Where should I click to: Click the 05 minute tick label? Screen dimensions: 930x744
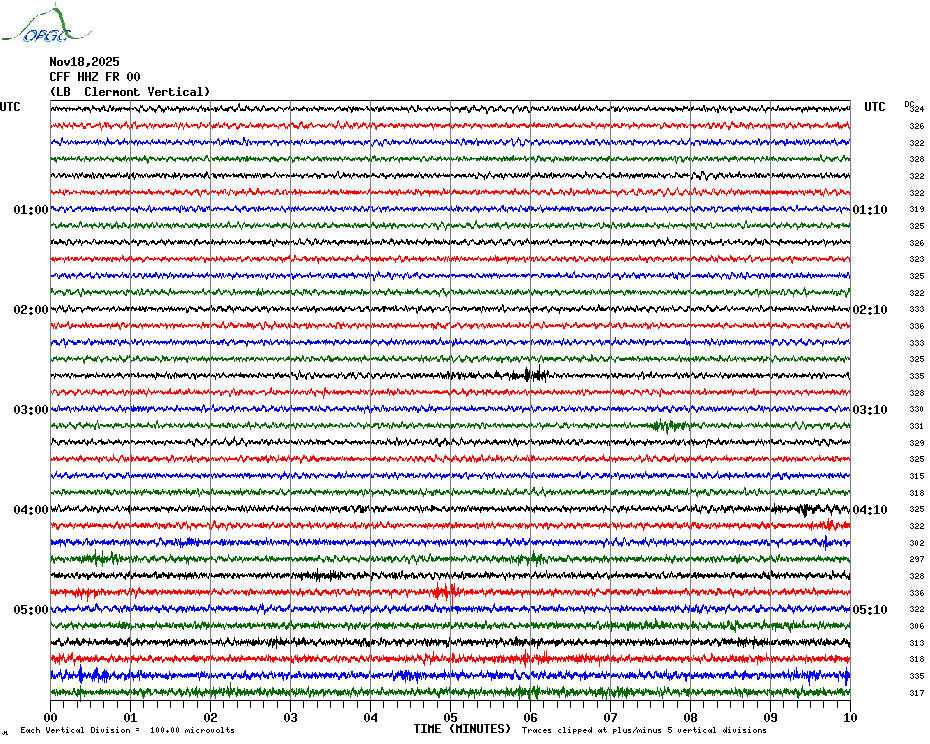pos(451,717)
